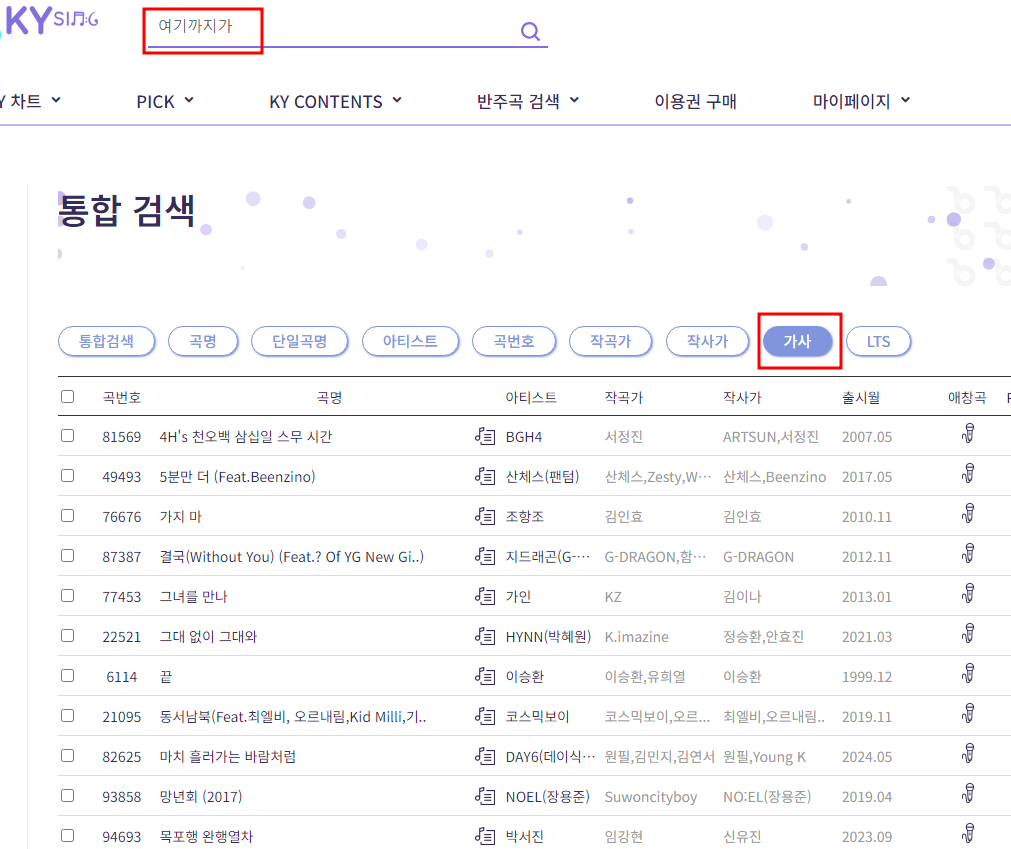This screenshot has width=1011, height=849.
Task: Enable the checkbox next to 망년회 (2017)
Action: point(67,795)
